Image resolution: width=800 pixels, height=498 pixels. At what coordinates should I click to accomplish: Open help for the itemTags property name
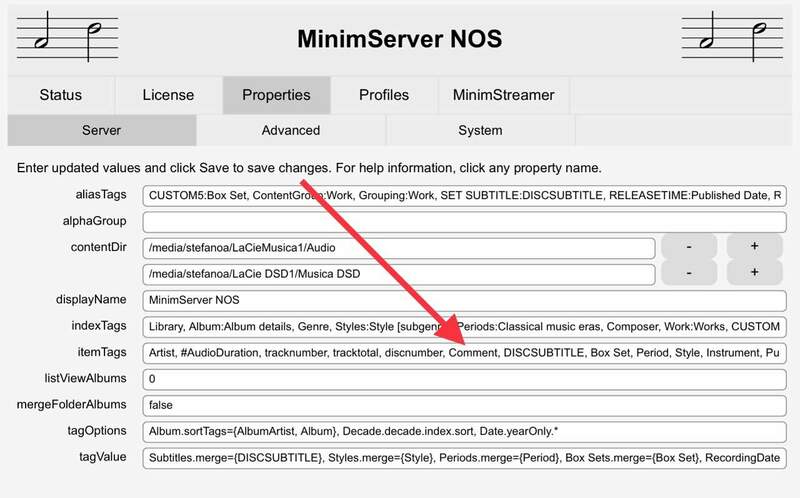tap(101, 352)
